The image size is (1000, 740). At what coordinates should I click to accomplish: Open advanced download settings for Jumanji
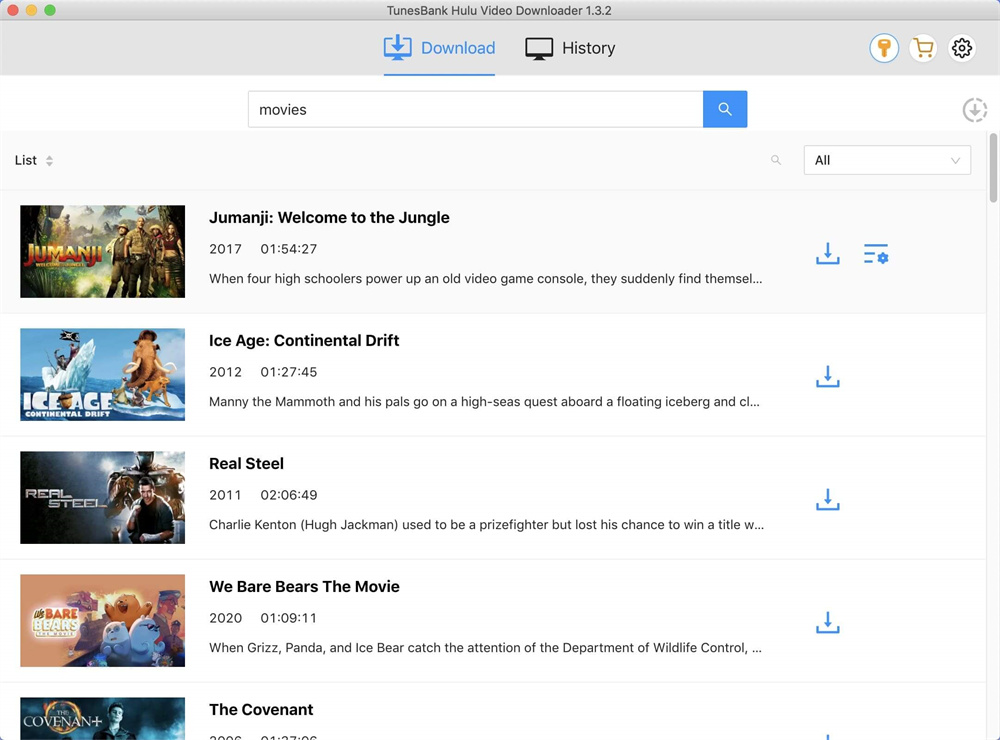pyautogui.click(x=876, y=253)
